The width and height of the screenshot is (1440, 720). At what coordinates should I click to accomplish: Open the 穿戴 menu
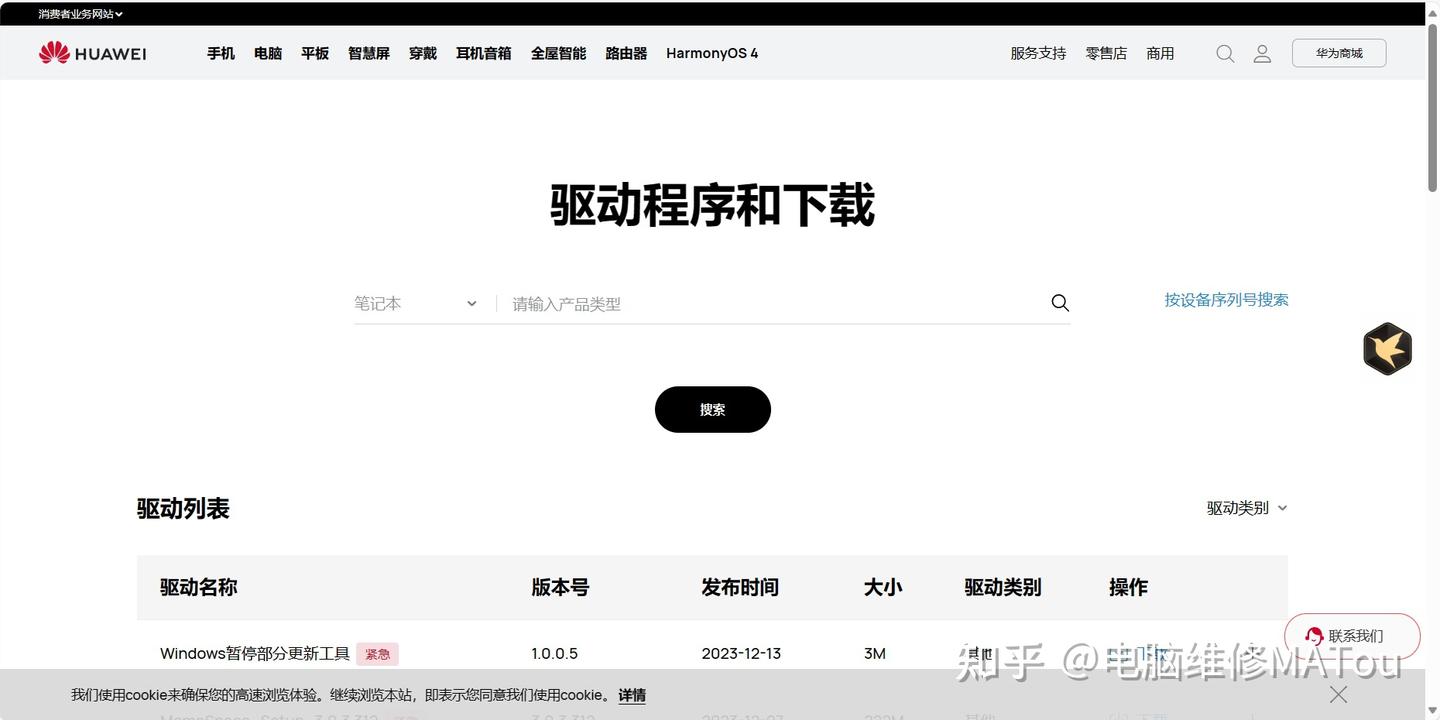click(423, 54)
